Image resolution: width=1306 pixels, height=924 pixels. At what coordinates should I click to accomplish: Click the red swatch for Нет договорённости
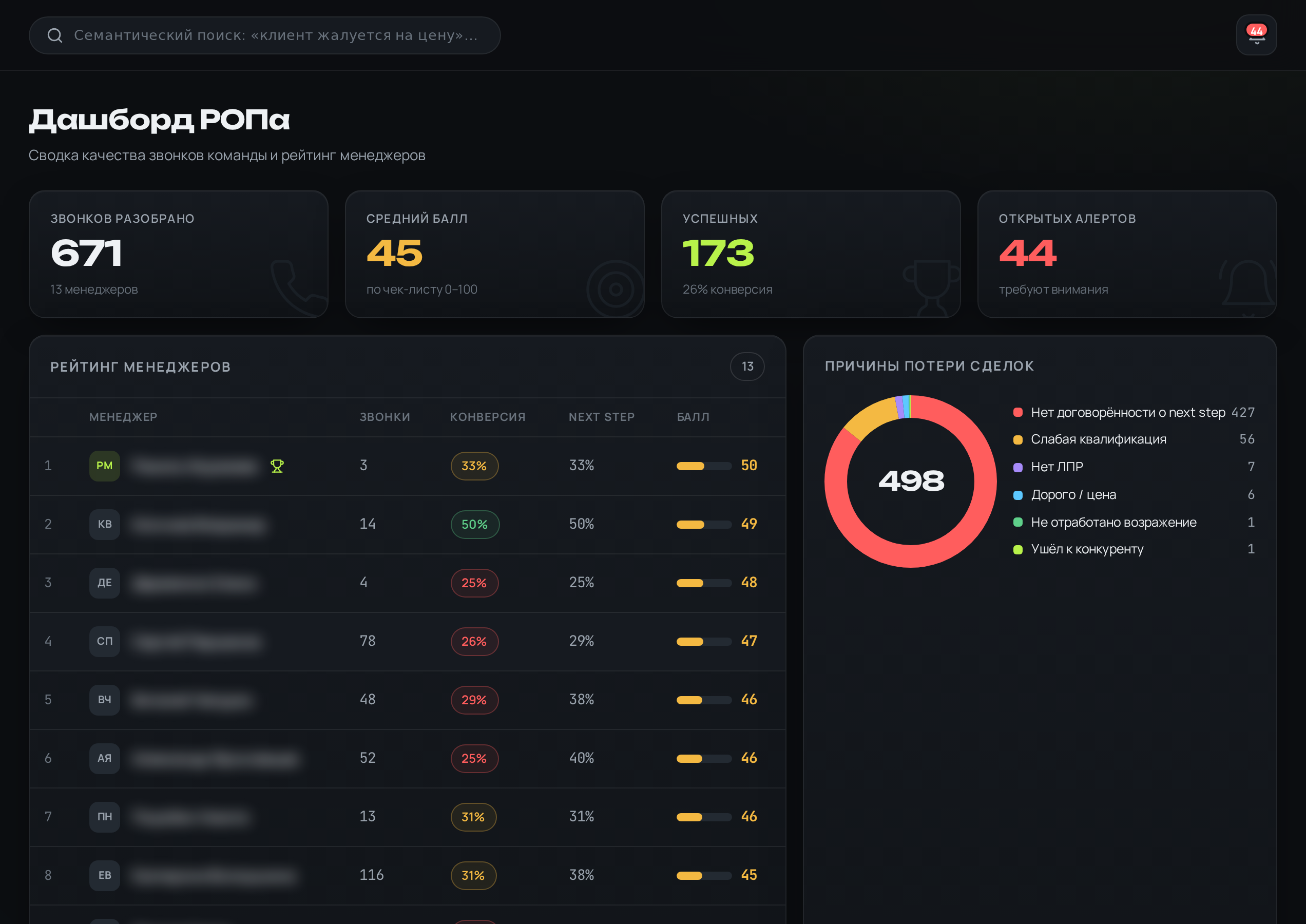tap(1018, 413)
